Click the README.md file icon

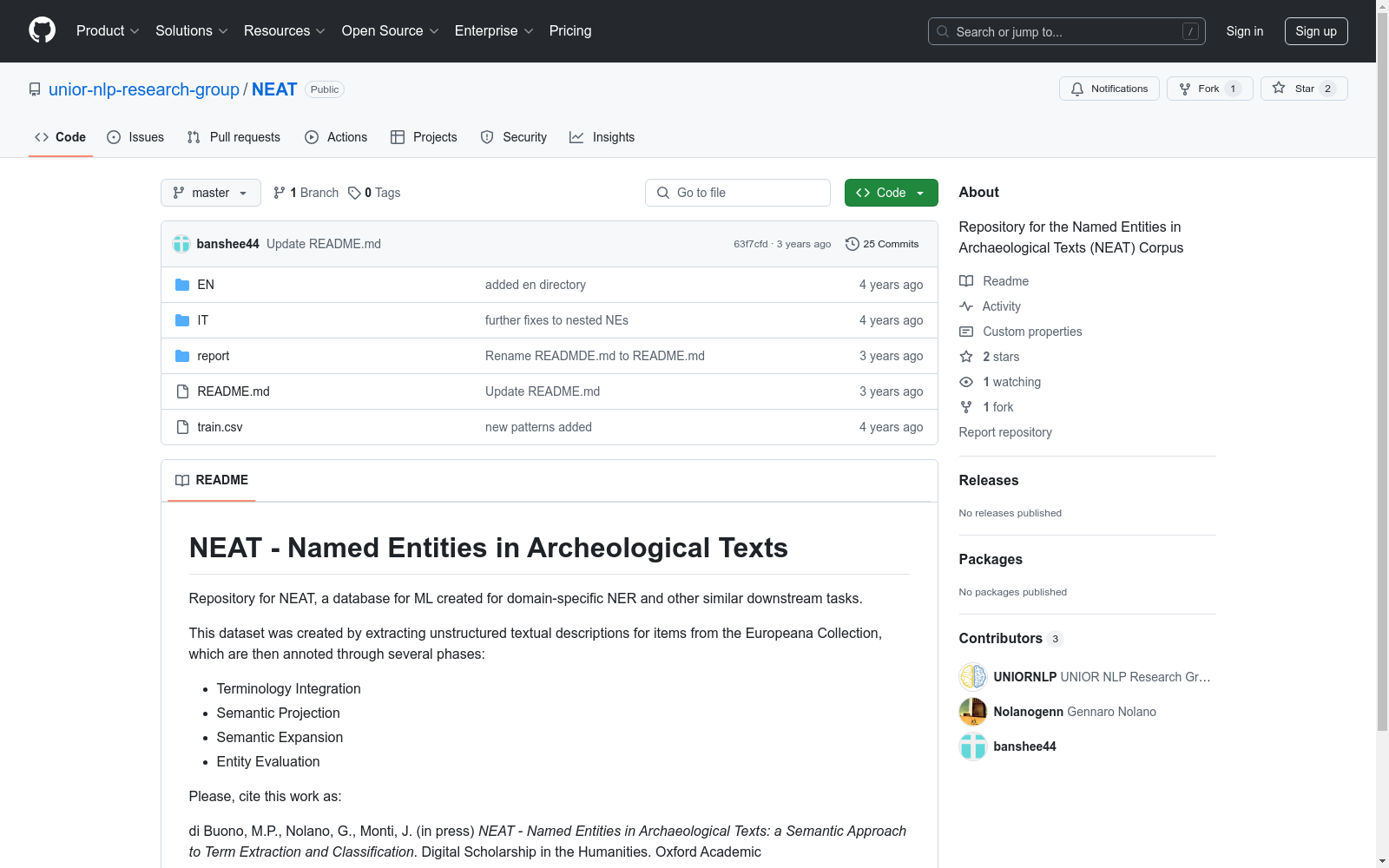point(182,391)
